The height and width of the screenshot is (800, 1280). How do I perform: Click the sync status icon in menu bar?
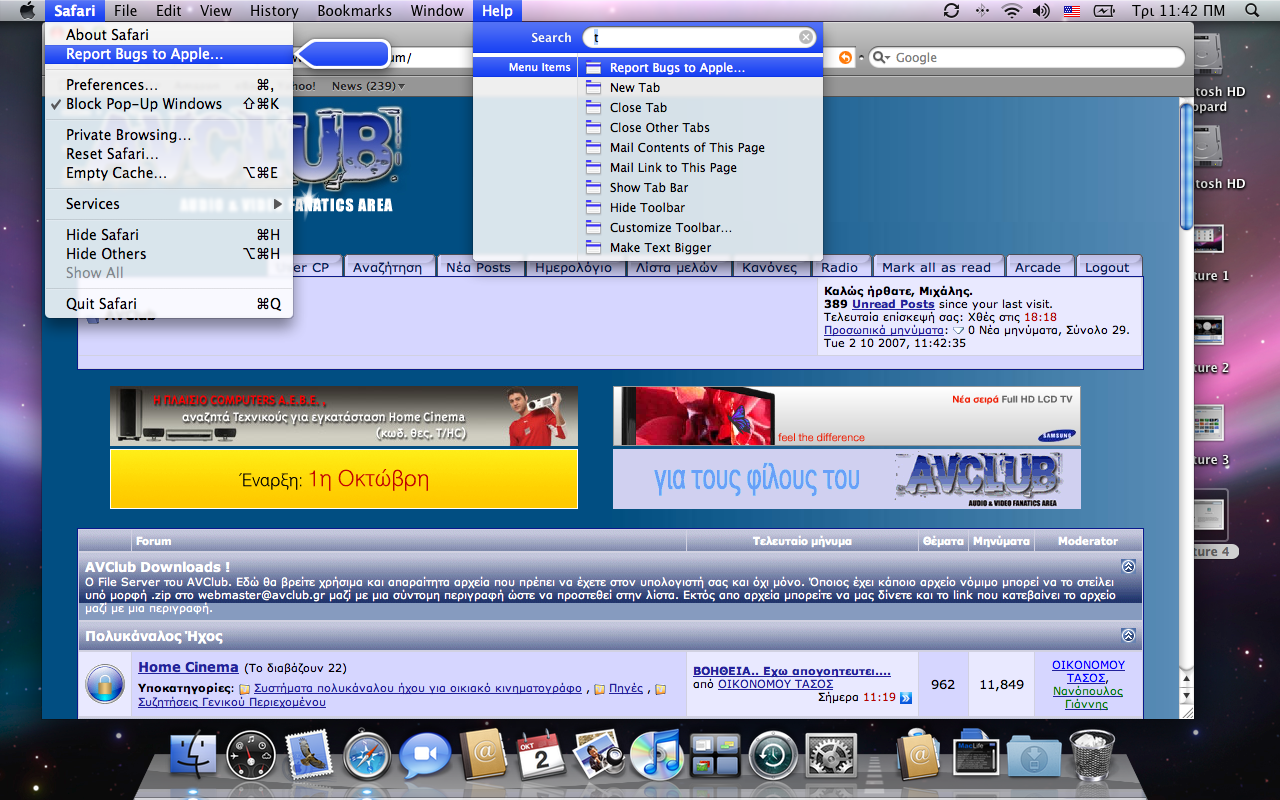click(951, 11)
